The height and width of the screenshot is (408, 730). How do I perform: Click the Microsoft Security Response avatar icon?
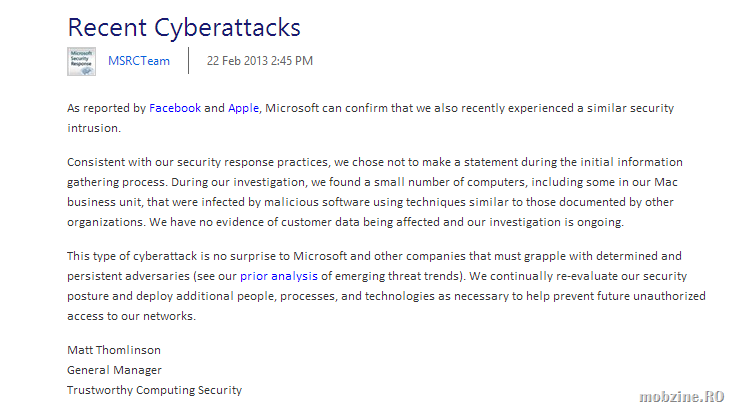tap(81, 61)
